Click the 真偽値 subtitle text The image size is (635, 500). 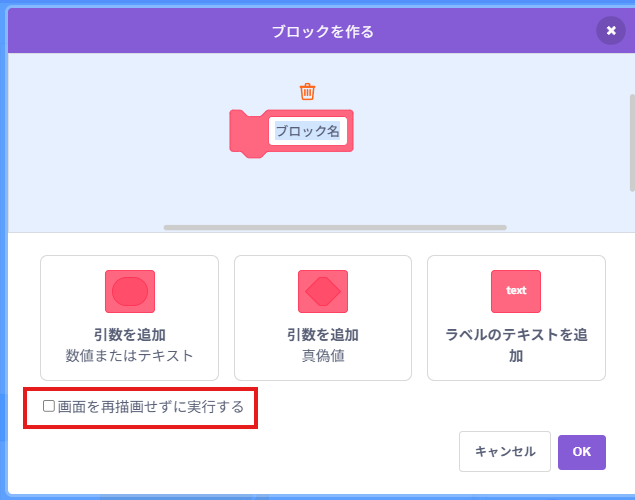click(x=323, y=356)
